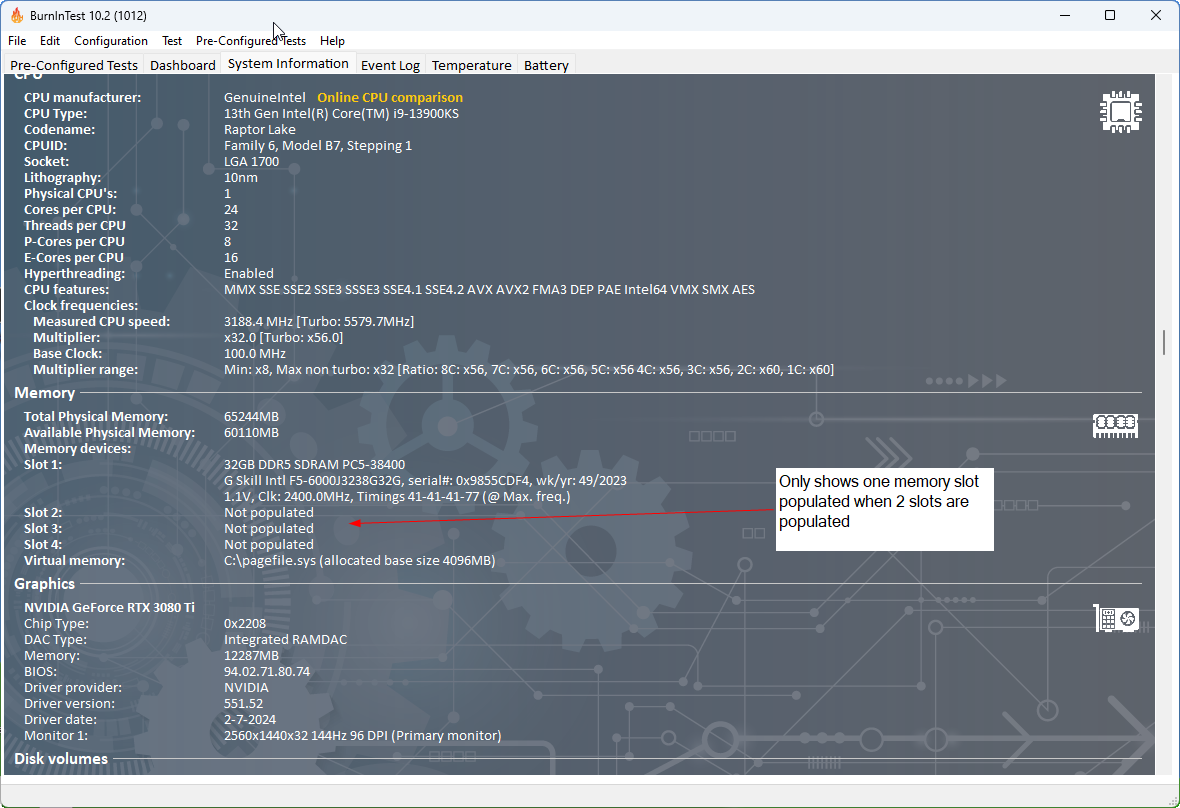The width and height of the screenshot is (1180, 808).
Task: Open the Online CPU comparison link
Action: (x=390, y=97)
